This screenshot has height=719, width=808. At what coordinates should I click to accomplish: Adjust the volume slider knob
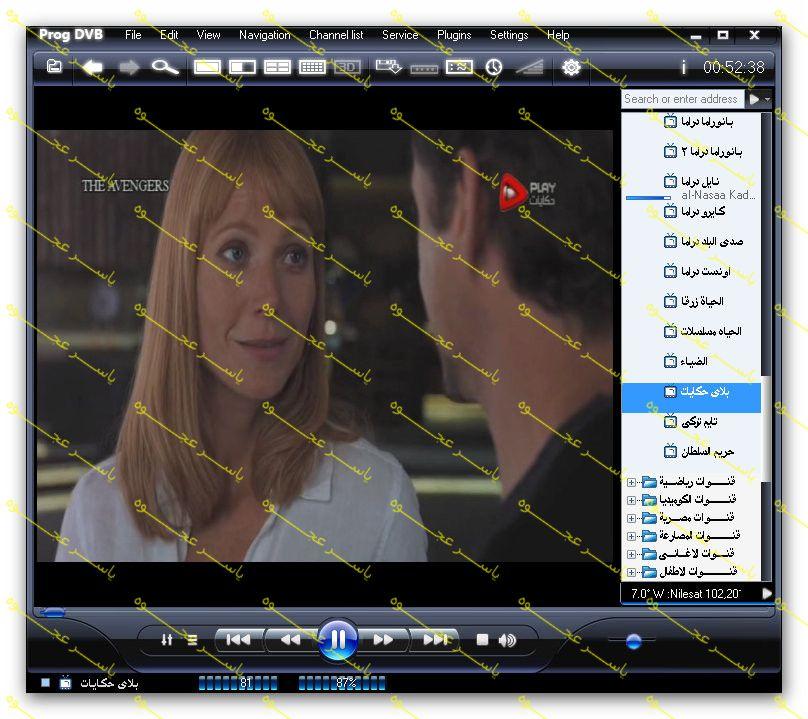pyautogui.click(x=633, y=641)
